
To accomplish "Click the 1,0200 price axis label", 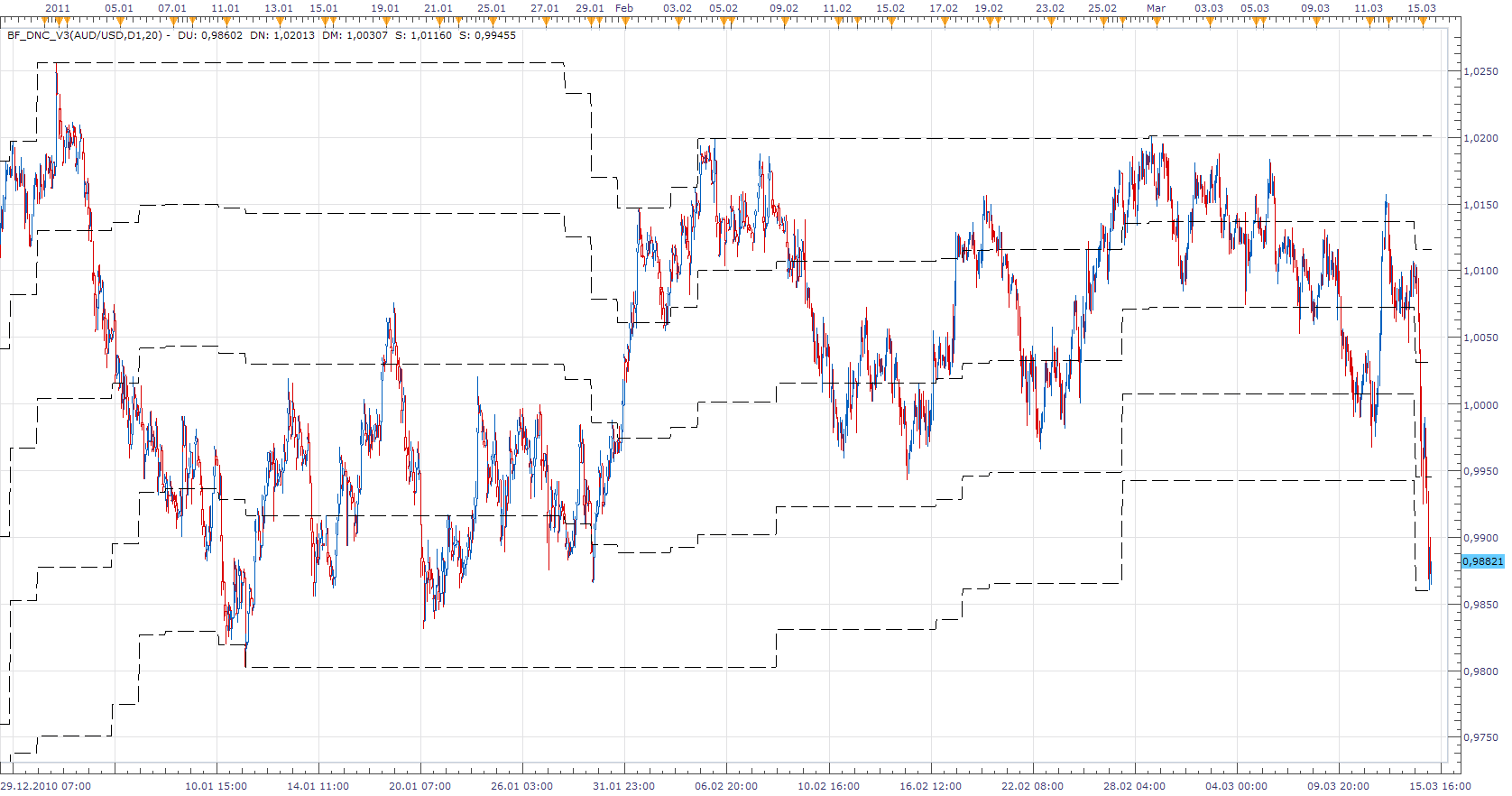I will (1481, 138).
